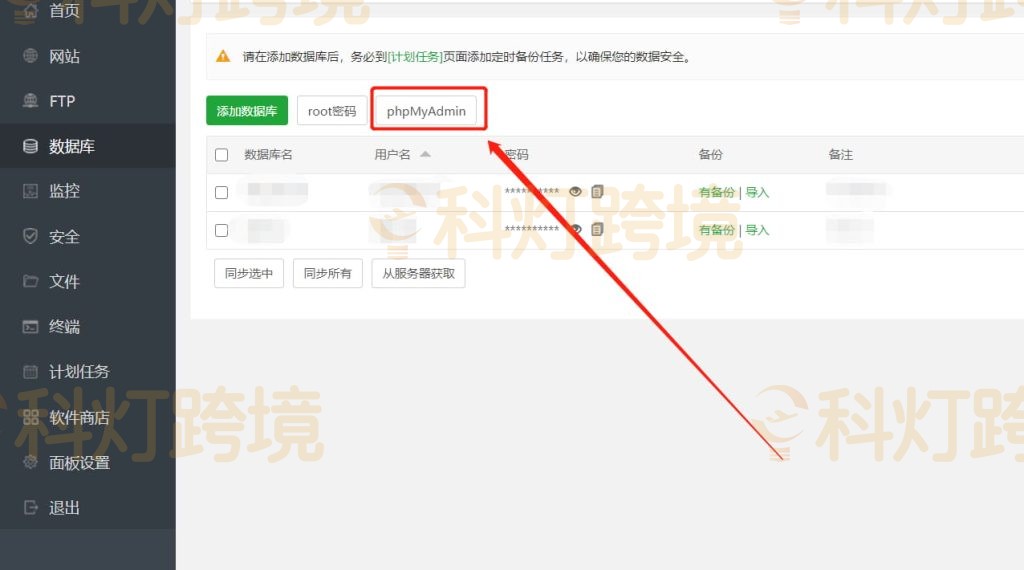
Task: Tick the select-all checkbox in table header
Action: click(x=221, y=155)
